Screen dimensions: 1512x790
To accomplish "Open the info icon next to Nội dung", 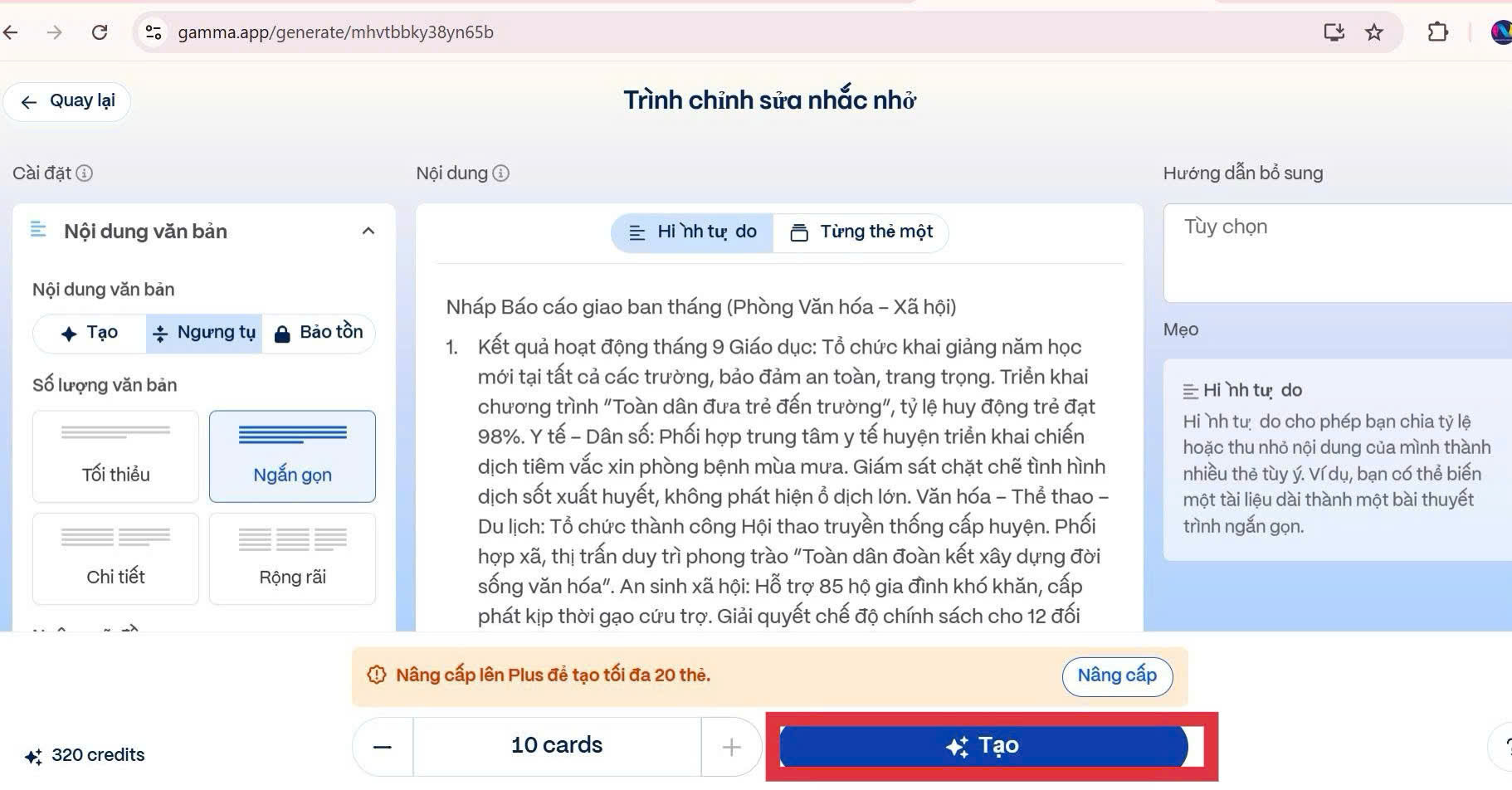I will [500, 173].
